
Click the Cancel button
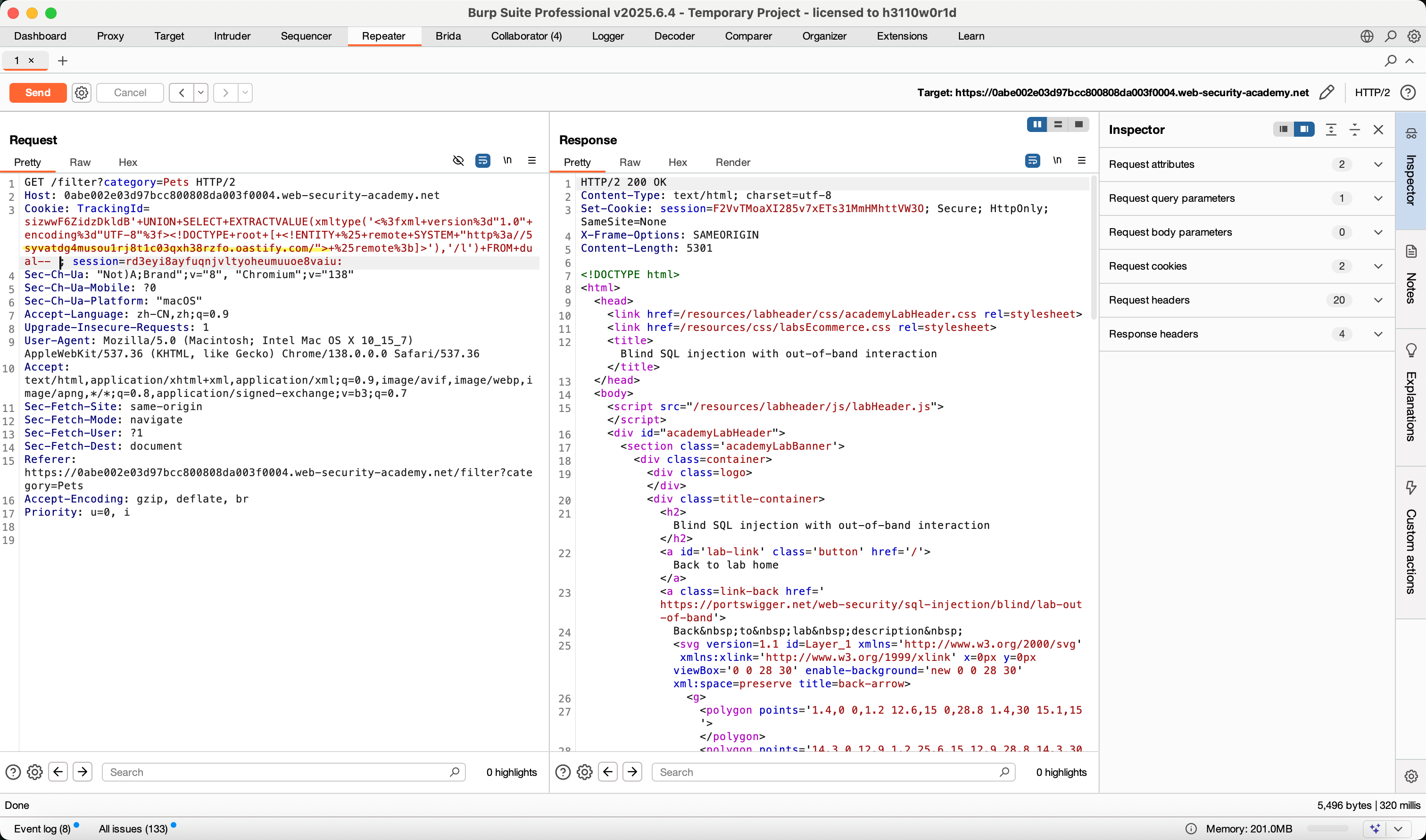pos(130,92)
